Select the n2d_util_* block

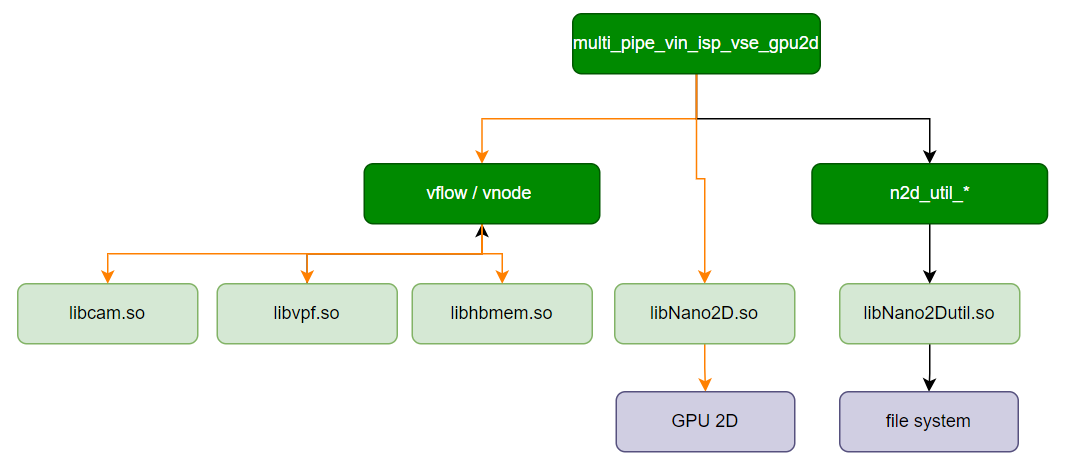[929, 194]
